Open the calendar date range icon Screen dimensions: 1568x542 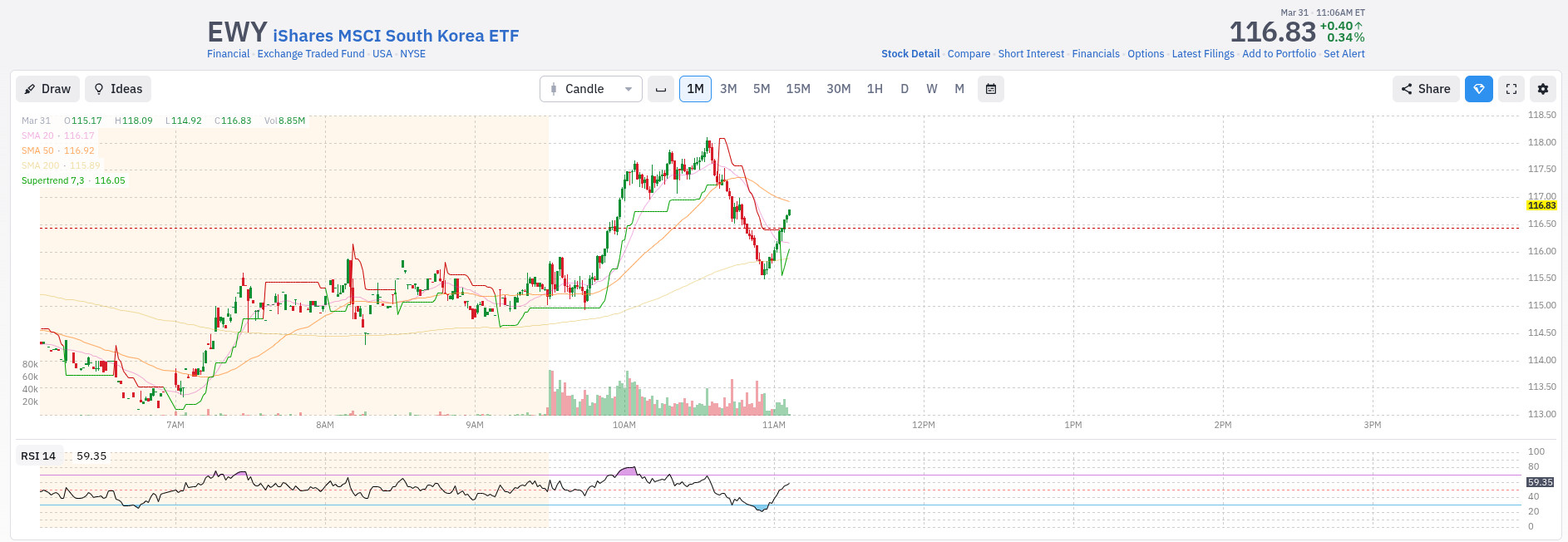pyautogui.click(x=991, y=89)
